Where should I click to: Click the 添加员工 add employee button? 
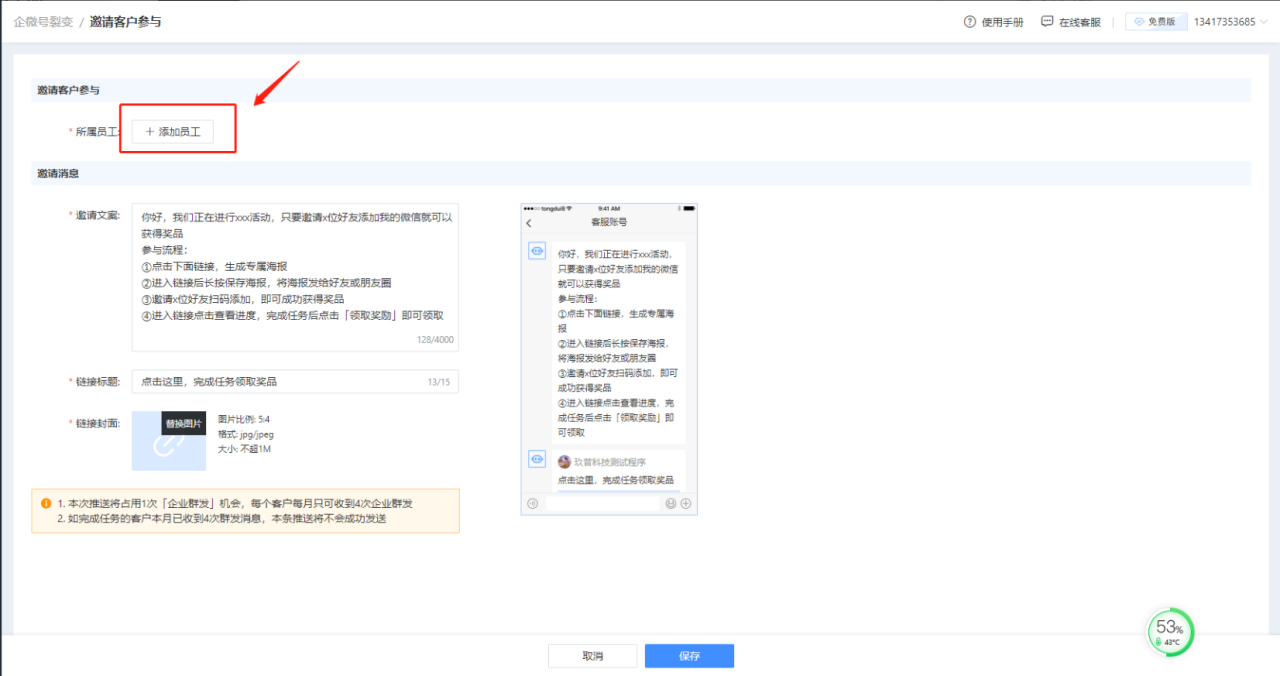[178, 131]
